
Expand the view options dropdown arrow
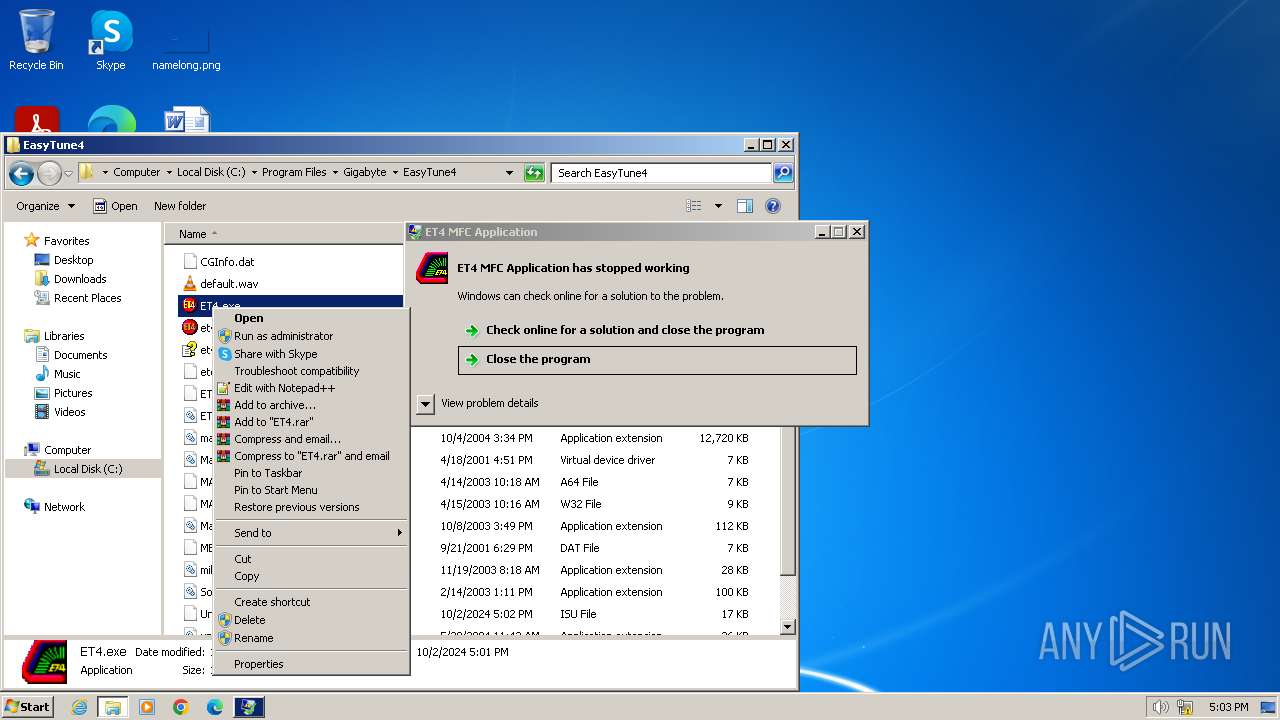tap(718, 206)
